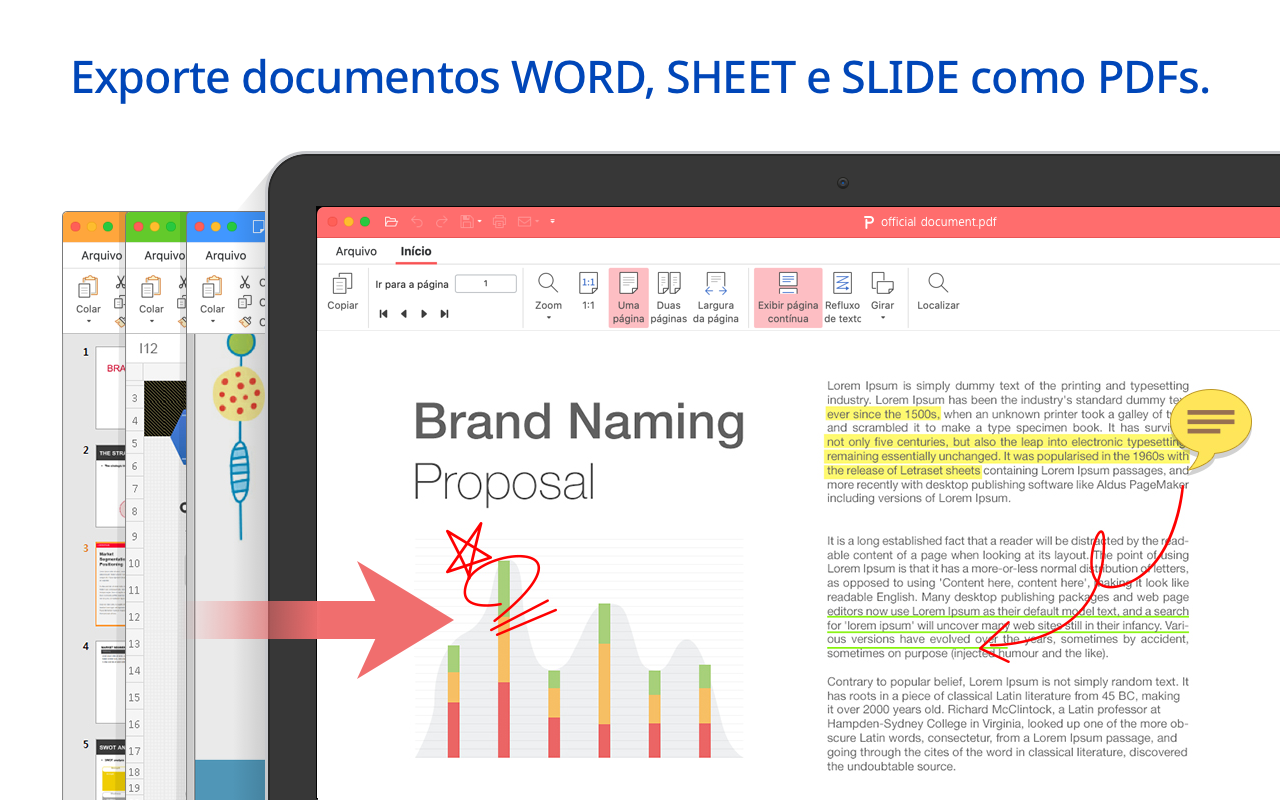The height and width of the screenshot is (800, 1280).
Task: Jump to last page arrow button
Action: (444, 314)
